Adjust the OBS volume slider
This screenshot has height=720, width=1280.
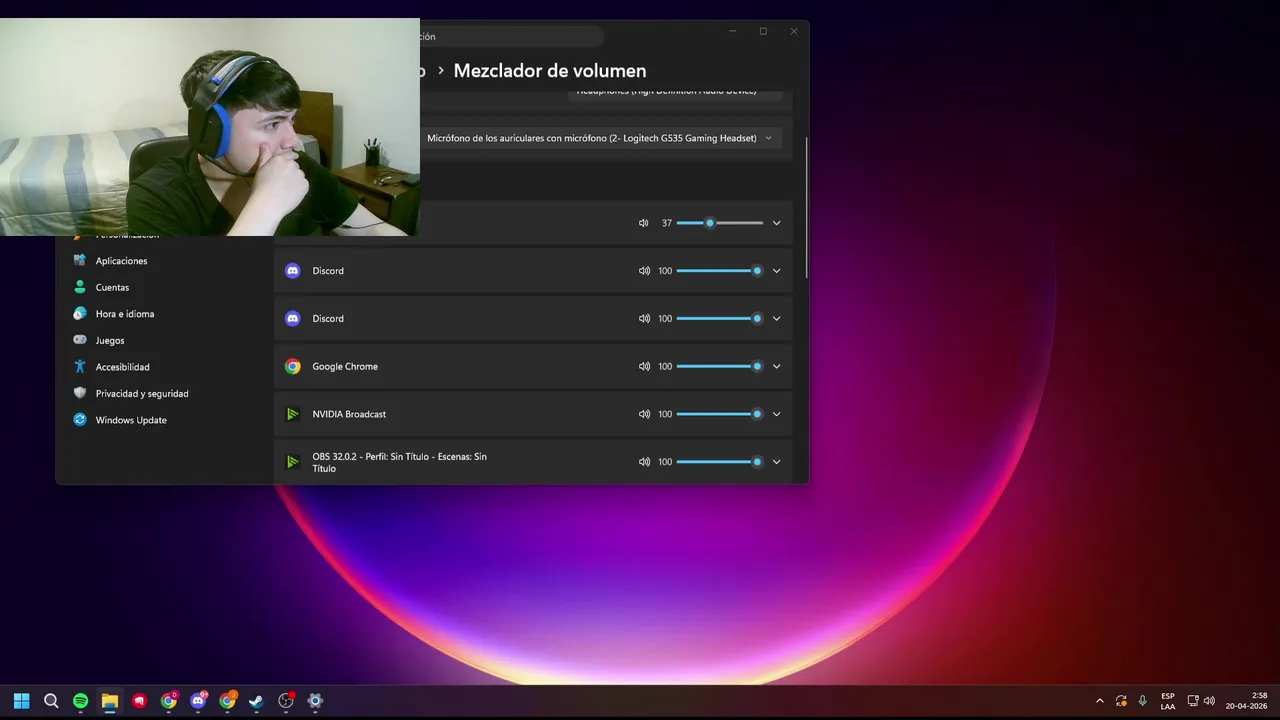720,462
